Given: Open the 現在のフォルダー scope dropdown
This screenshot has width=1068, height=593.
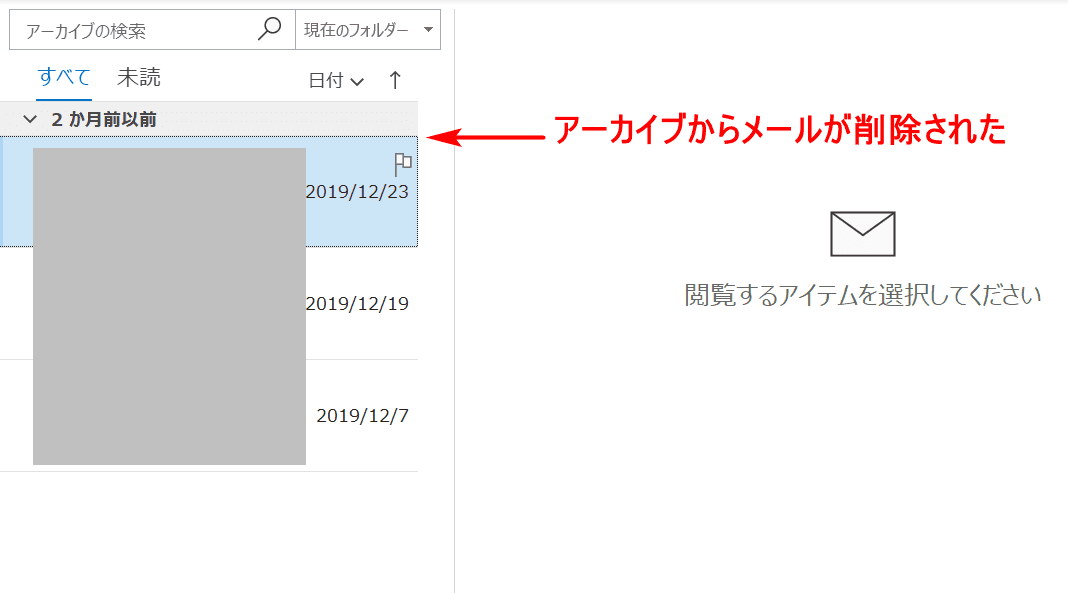Looking at the screenshot, I should (367, 30).
